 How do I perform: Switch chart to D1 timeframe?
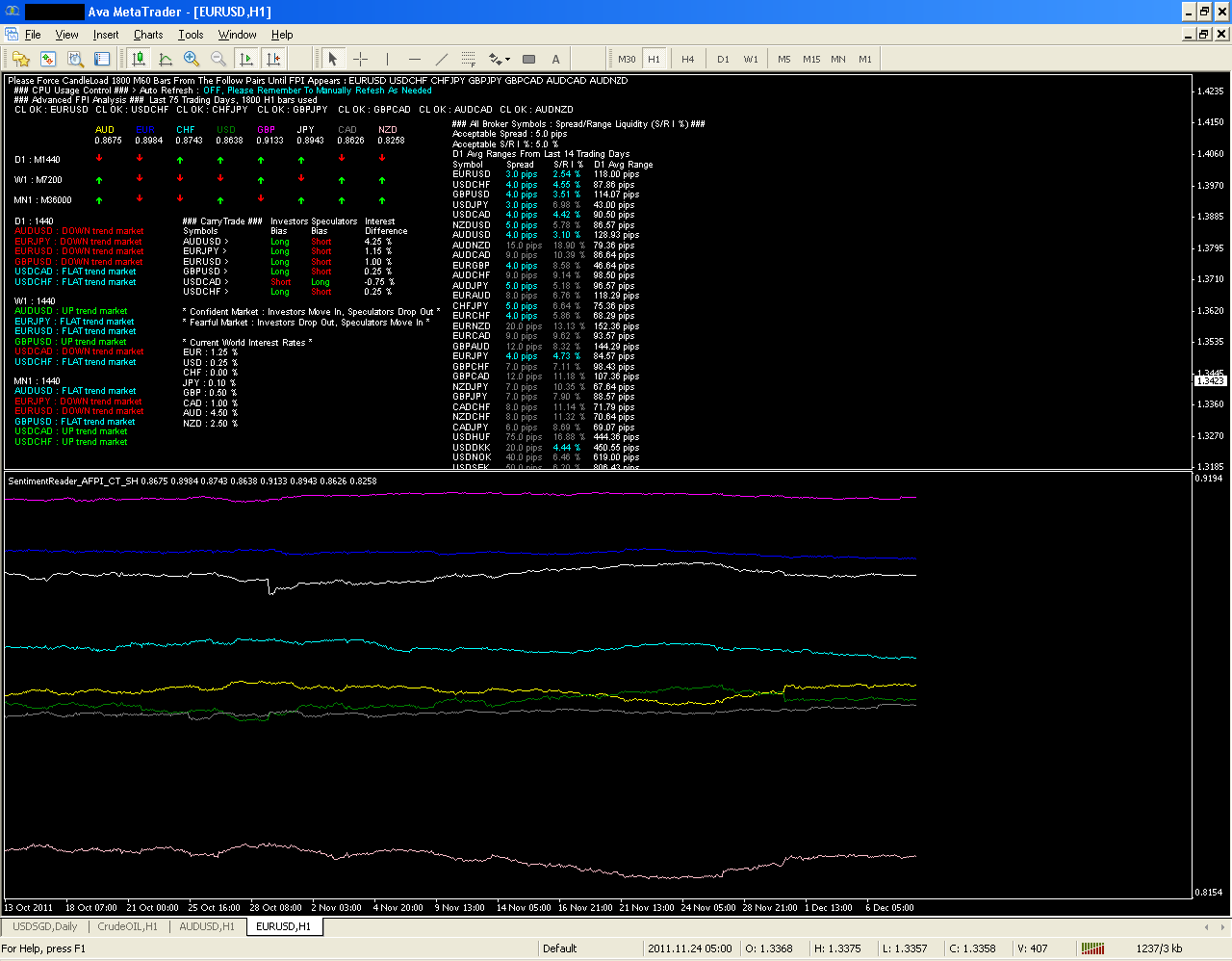pos(723,59)
